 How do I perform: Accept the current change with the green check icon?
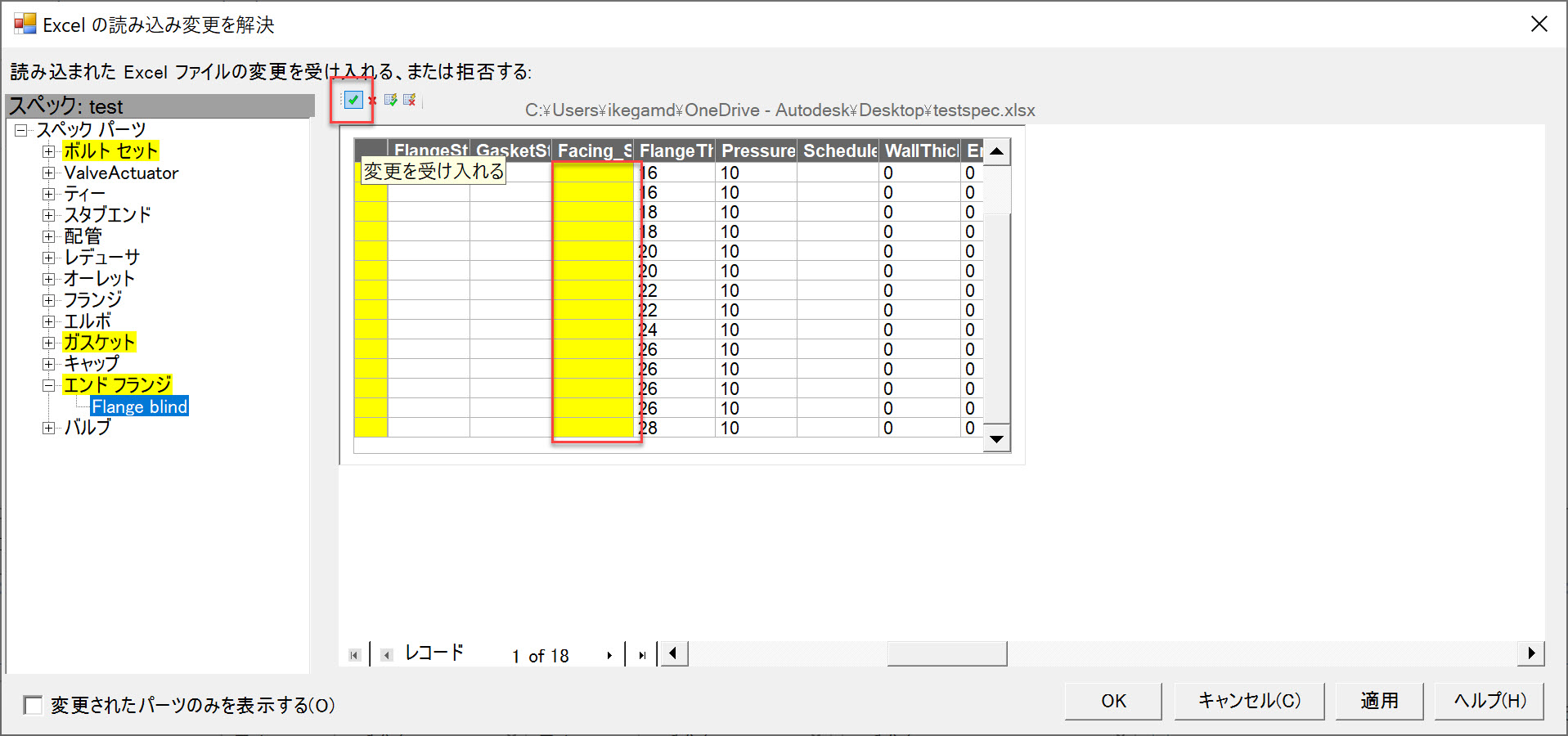[353, 101]
